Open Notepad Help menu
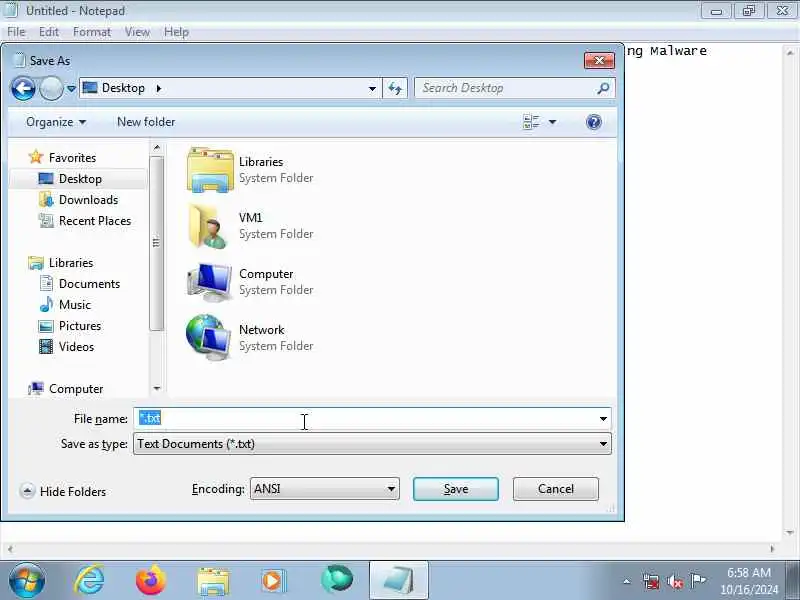800x600 pixels. pos(176,32)
